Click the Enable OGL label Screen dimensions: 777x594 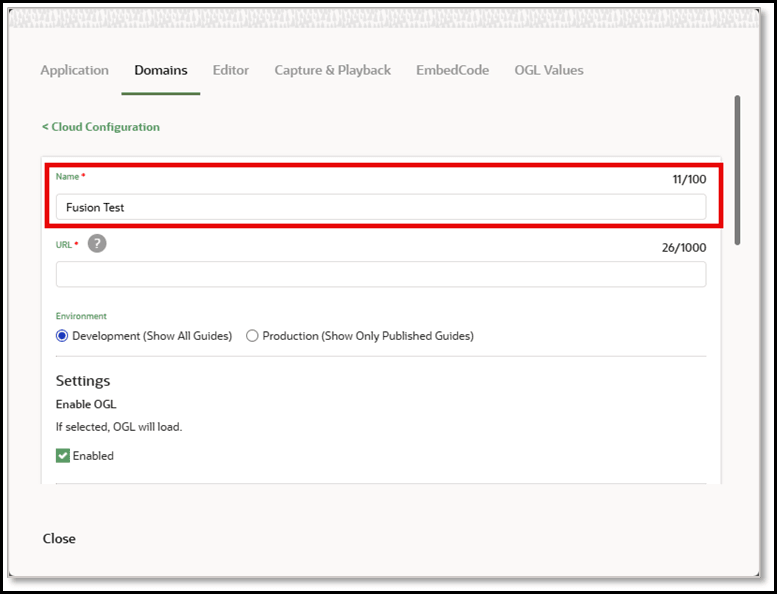point(86,404)
